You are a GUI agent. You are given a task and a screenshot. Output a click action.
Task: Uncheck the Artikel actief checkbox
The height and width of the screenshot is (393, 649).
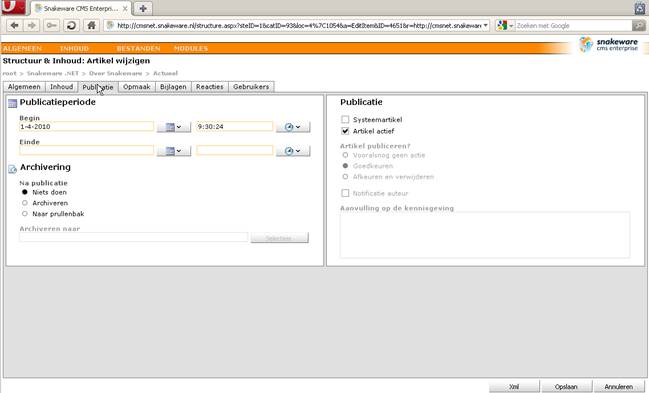click(345, 131)
